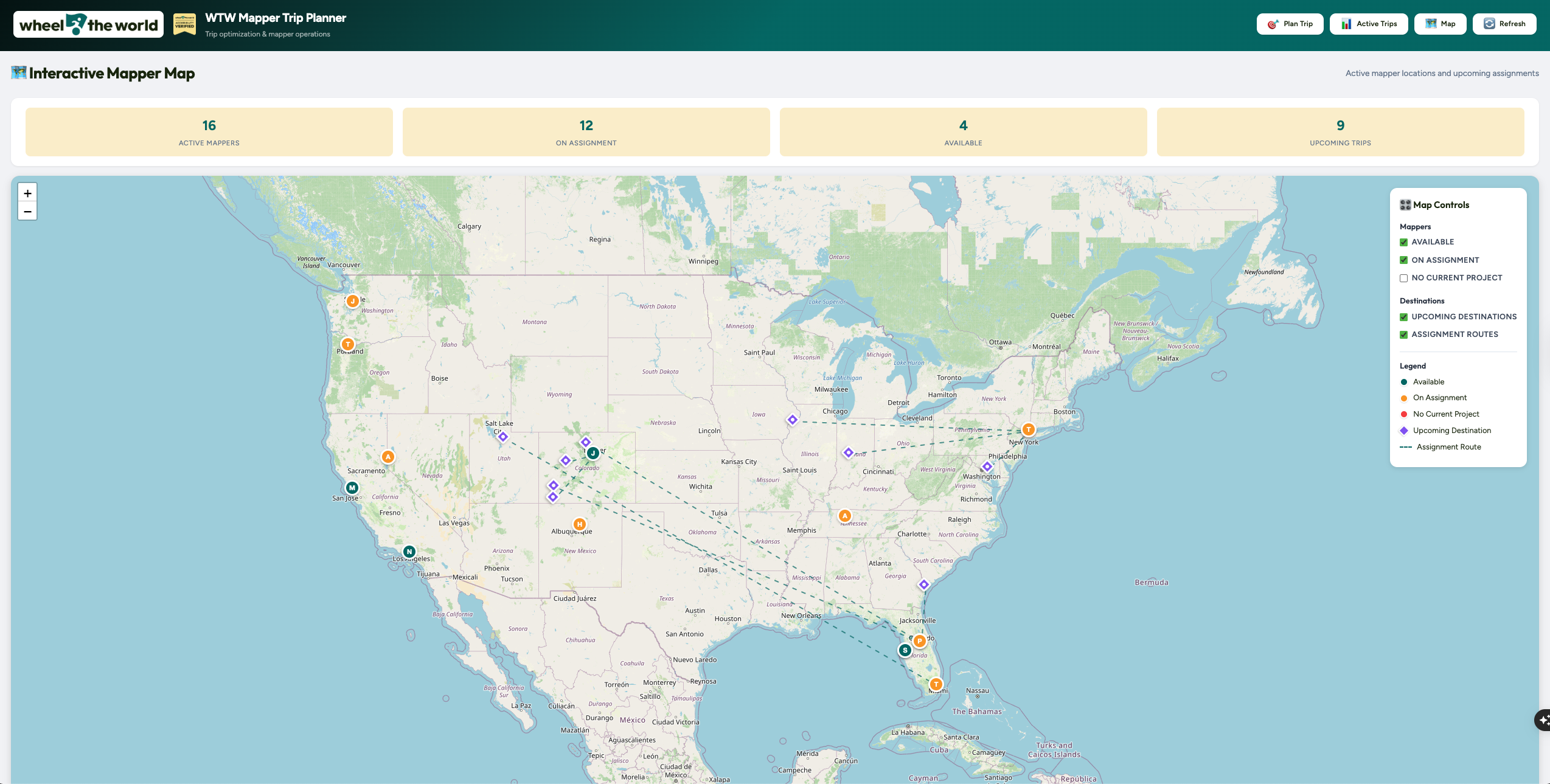Uncheck the UPCOMING DESTINATIONS filter
The image size is (1550, 784).
click(x=1403, y=317)
